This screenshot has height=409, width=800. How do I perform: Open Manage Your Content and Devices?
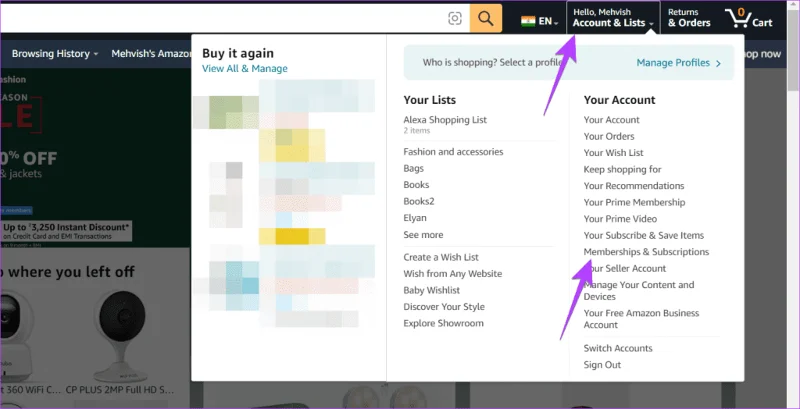(x=638, y=290)
